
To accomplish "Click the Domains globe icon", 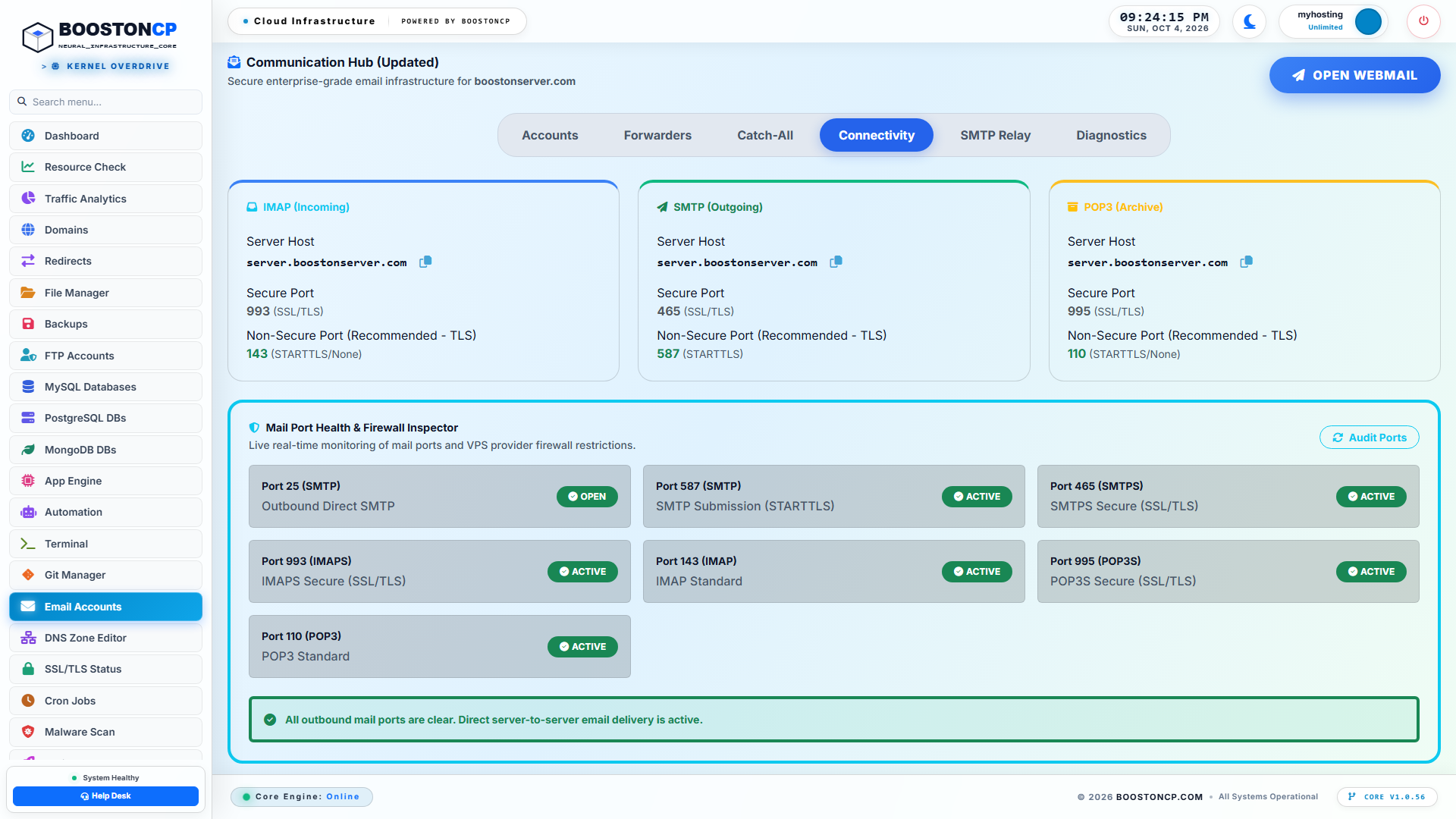I will (28, 230).
